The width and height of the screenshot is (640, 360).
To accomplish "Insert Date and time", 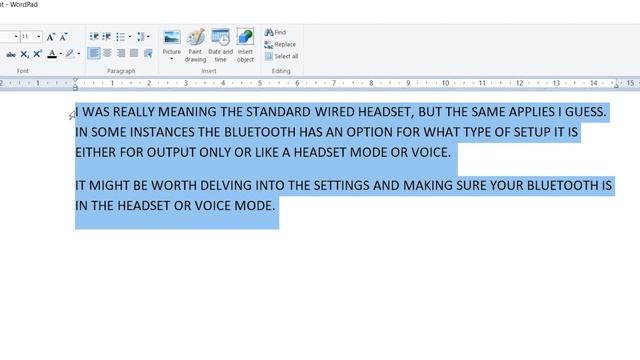I will (220, 46).
